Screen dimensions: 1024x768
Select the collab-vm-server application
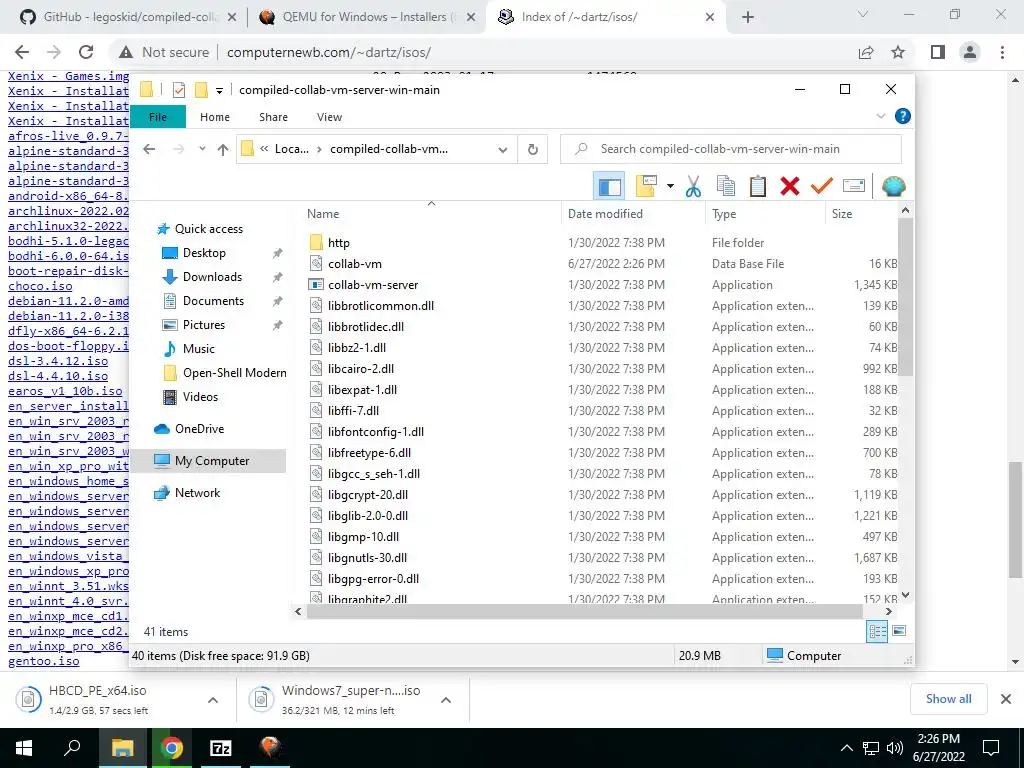point(373,285)
